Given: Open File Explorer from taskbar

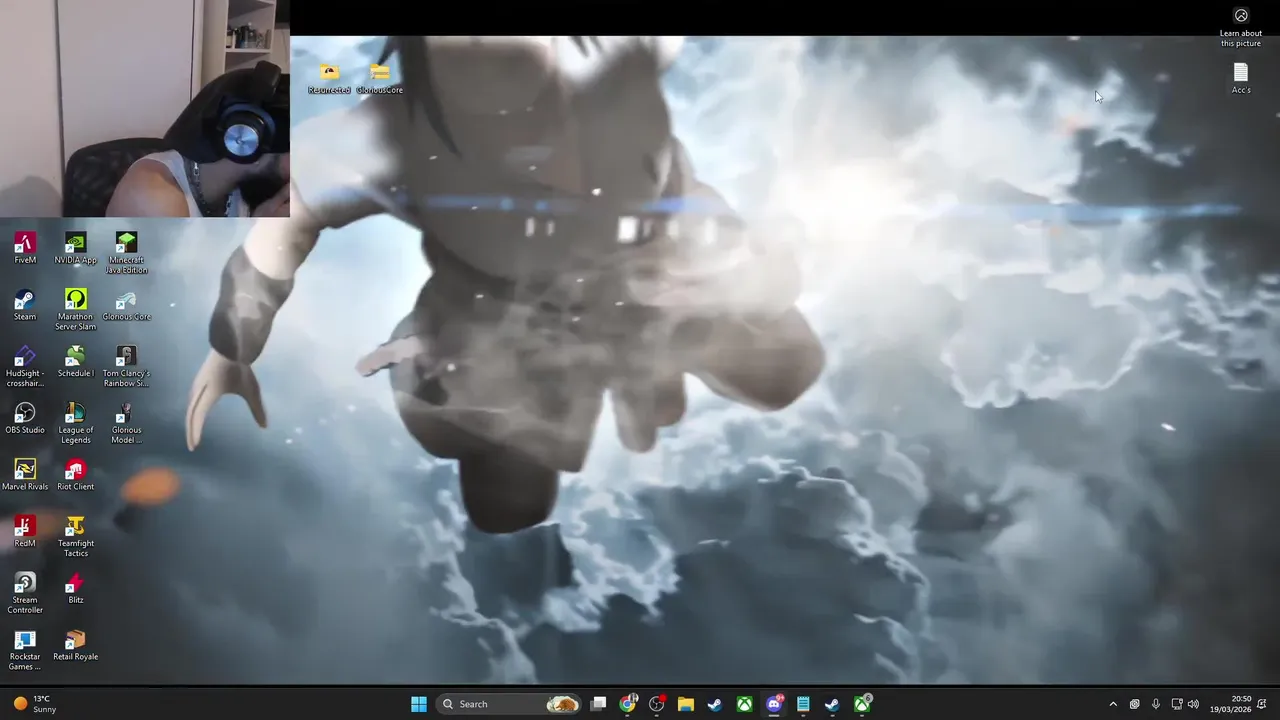Looking at the screenshot, I should tap(686, 704).
